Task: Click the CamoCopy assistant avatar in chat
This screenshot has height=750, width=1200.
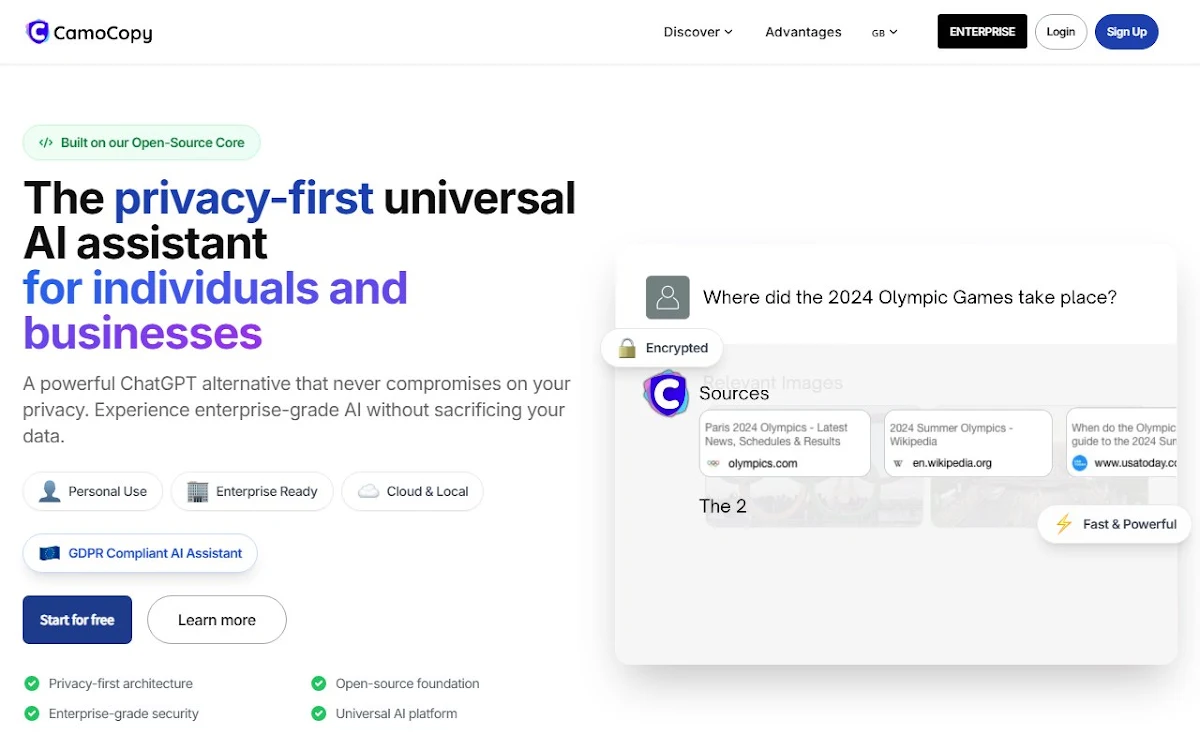Action: coord(666,393)
